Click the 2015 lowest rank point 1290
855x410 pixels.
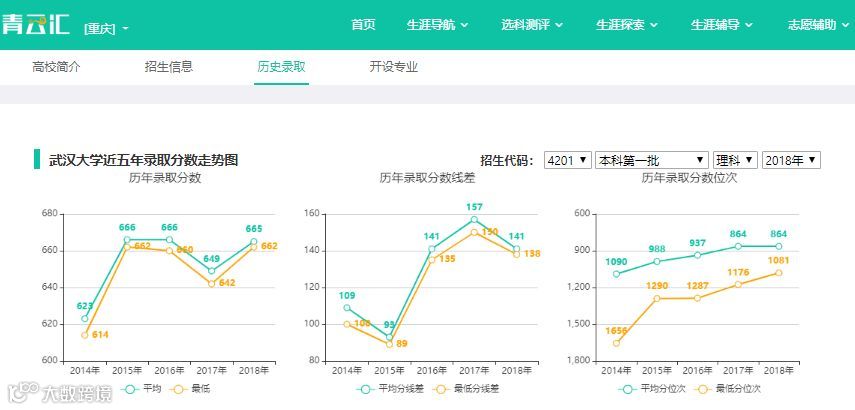[x=657, y=298]
